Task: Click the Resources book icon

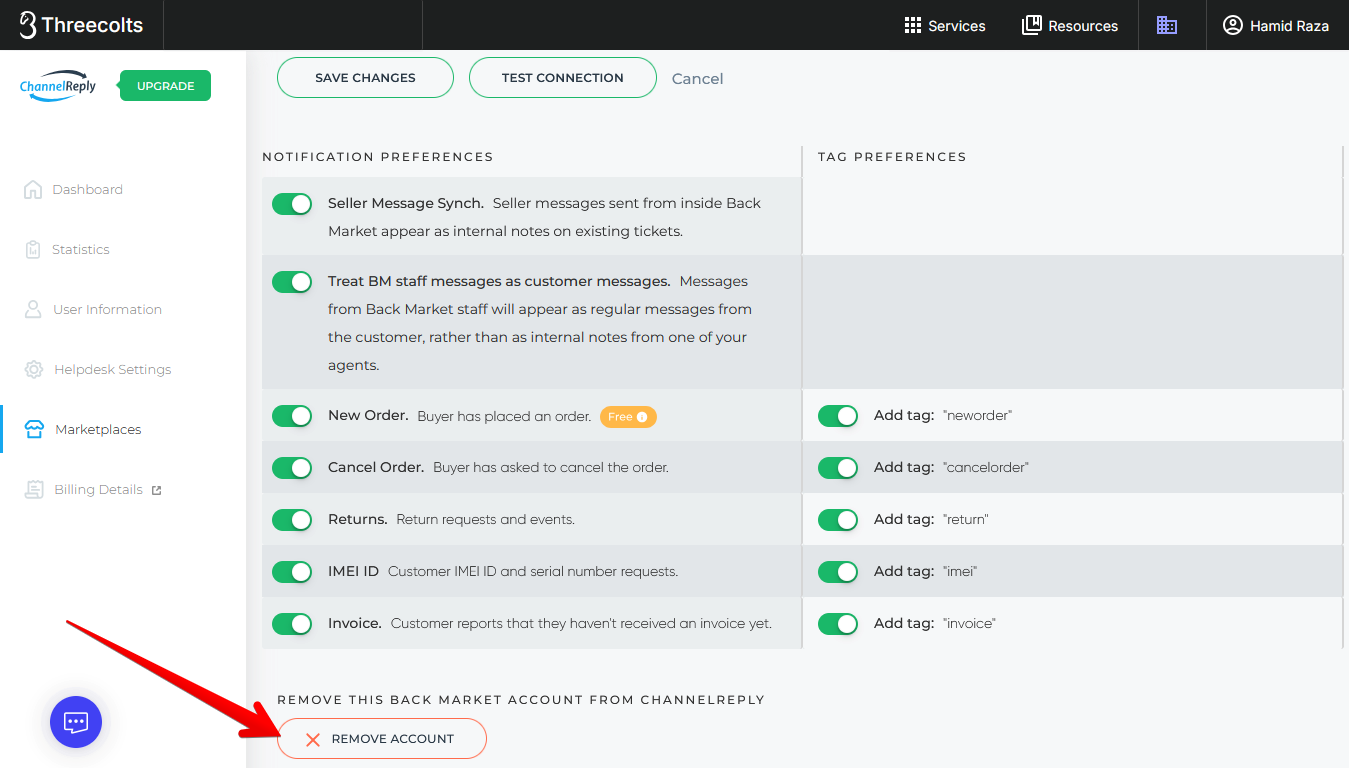Action: (x=1031, y=25)
